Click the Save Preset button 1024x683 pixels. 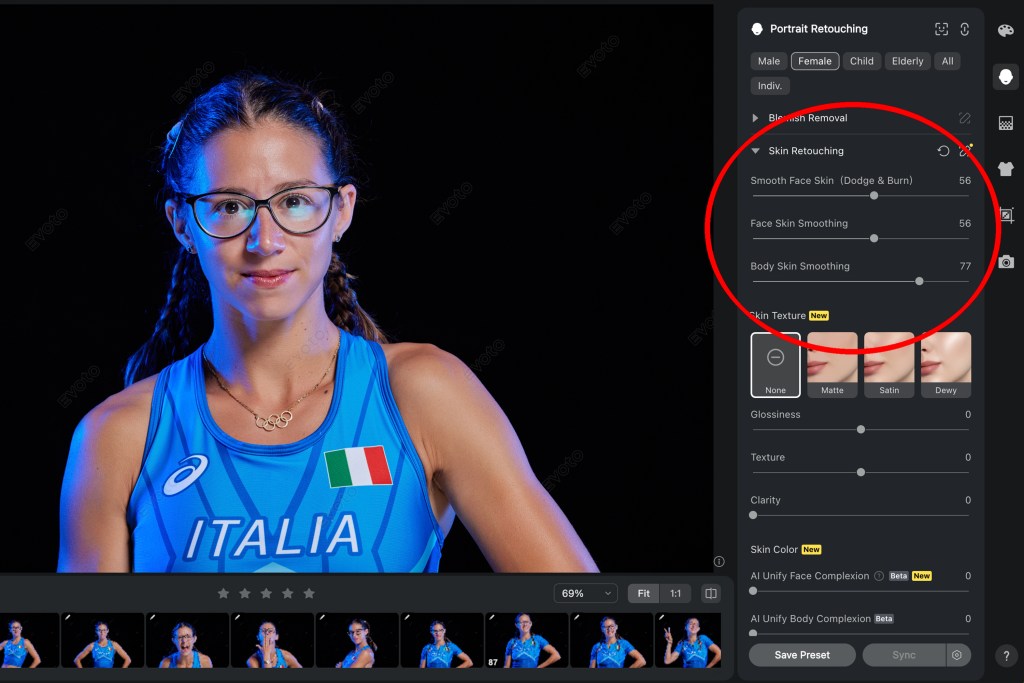802,655
